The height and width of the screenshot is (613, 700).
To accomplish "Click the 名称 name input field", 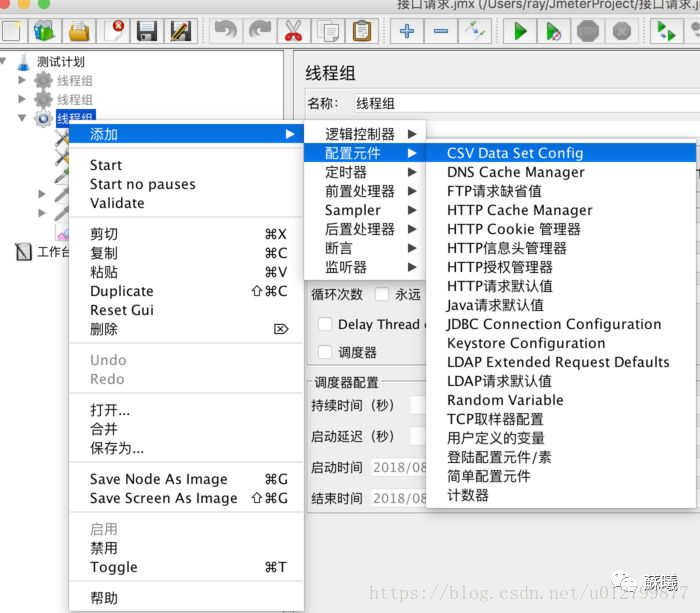I will [527, 103].
